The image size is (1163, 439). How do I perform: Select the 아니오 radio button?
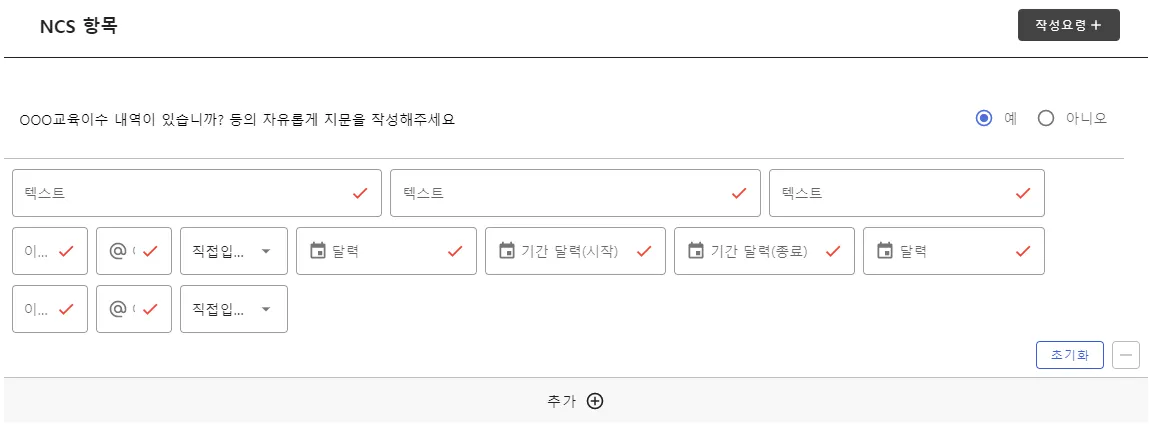coord(1046,118)
